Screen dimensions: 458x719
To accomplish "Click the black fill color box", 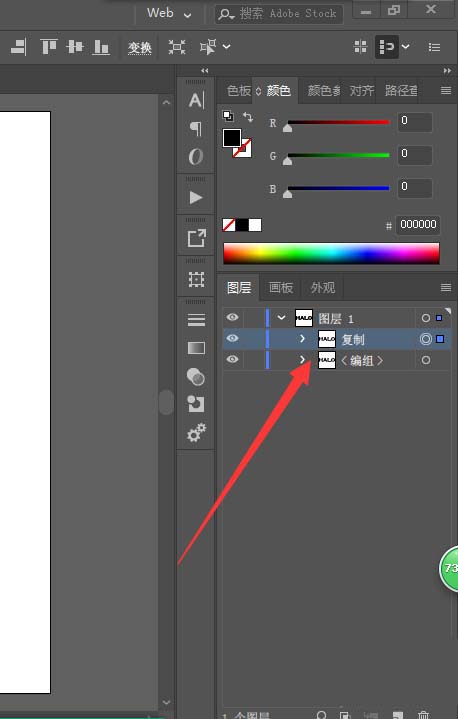I will (232, 138).
